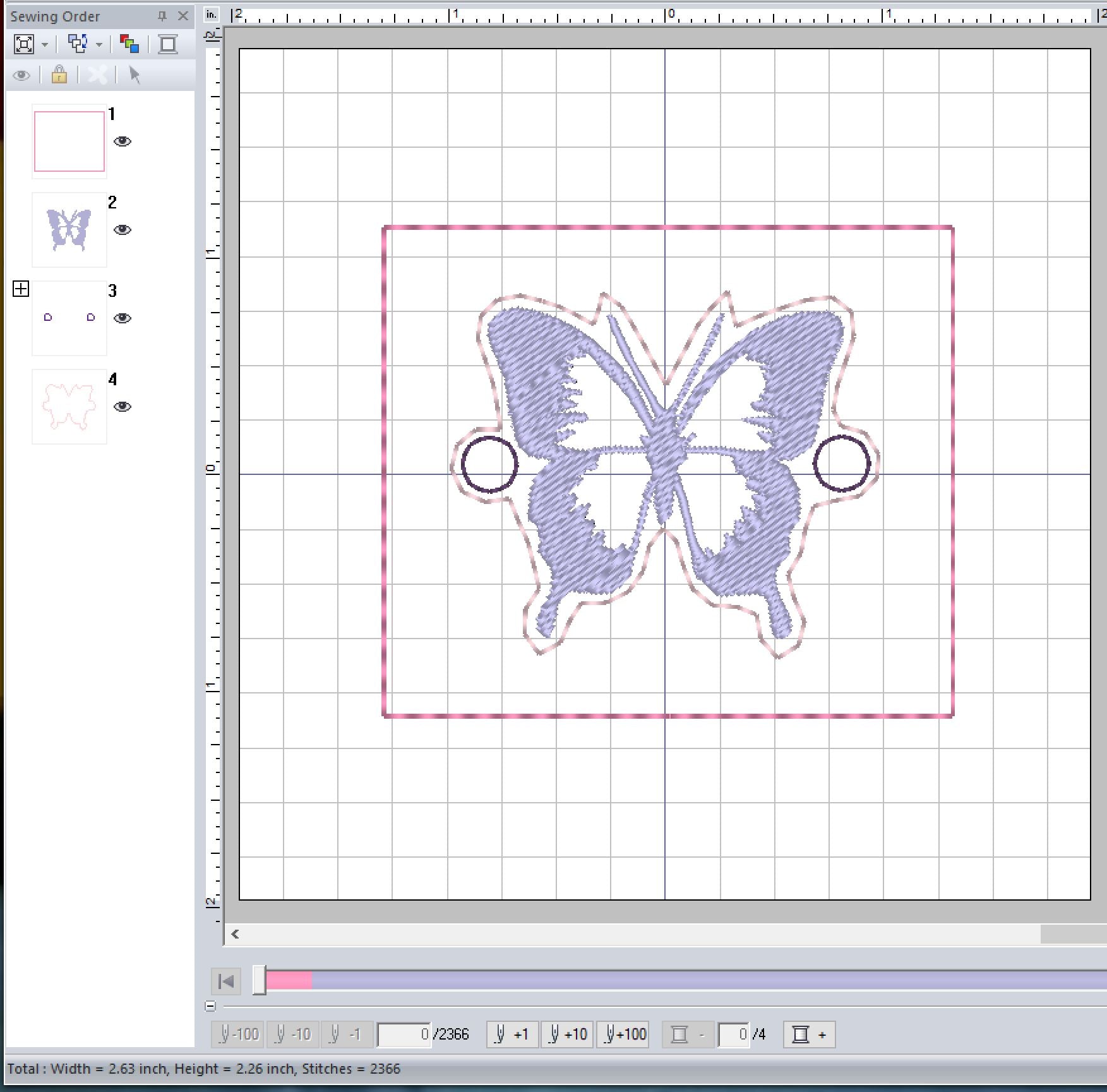
Task: Click the stitch simulator slider handle
Action: coord(259,981)
